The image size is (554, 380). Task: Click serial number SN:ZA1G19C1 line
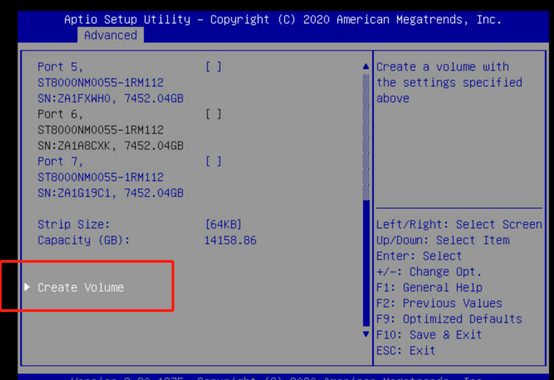[110, 193]
